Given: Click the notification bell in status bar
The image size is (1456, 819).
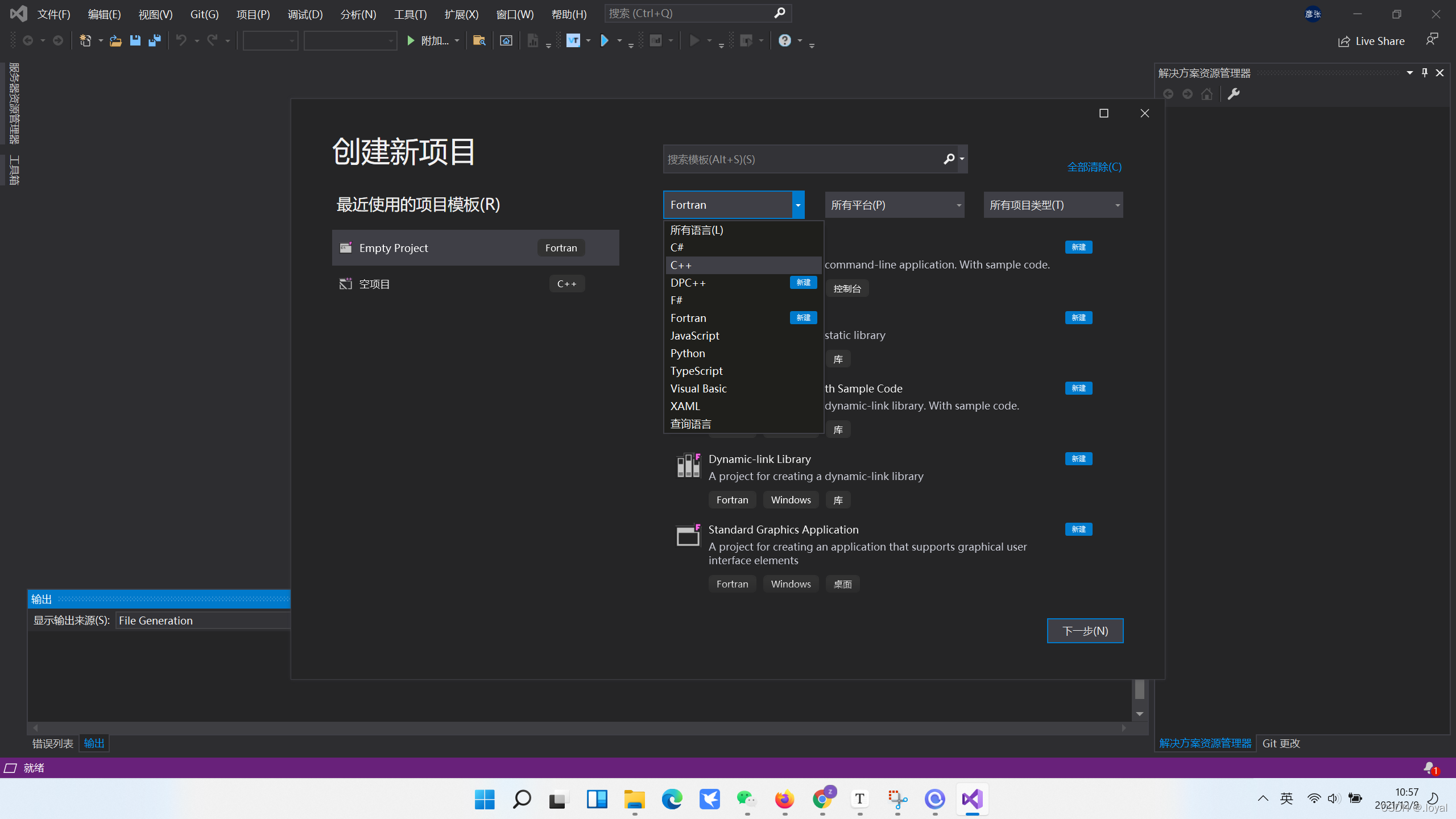Looking at the screenshot, I should click(1429, 768).
